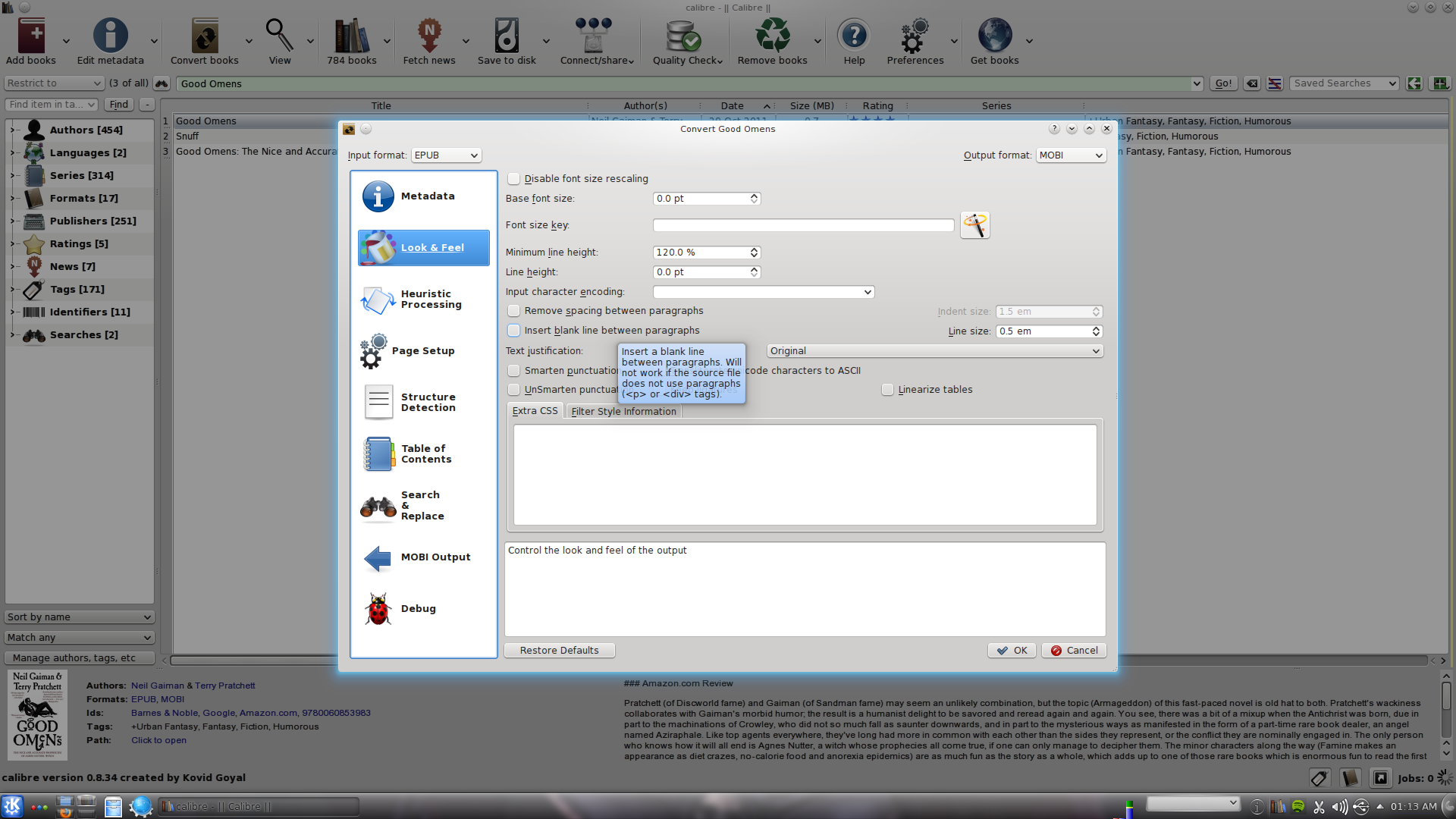Expand the Input character encoding combo box

pyautogui.click(x=763, y=292)
